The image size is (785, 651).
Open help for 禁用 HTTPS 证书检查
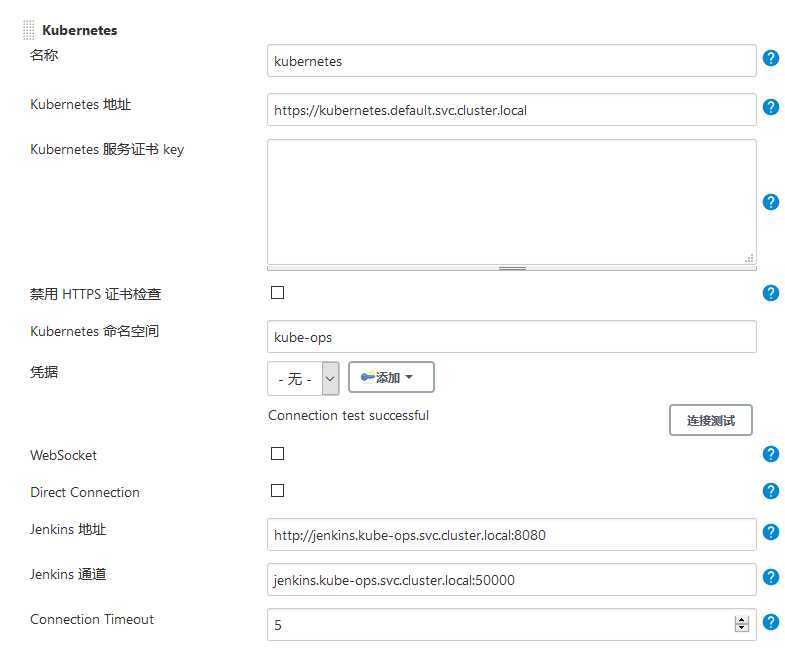point(770,293)
